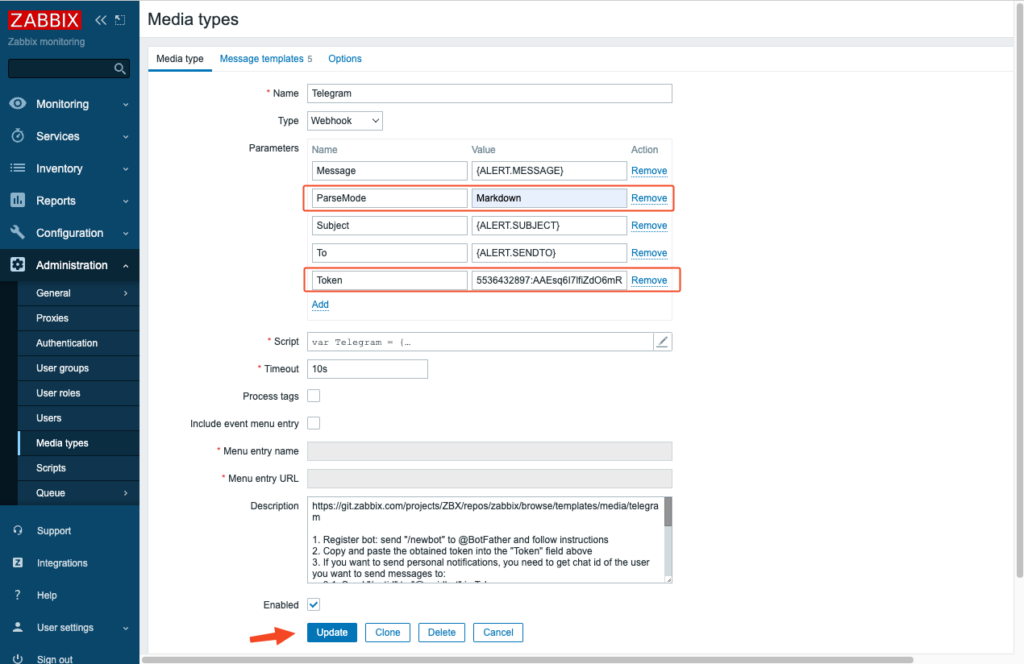Viewport: 1024px width, 664px height.
Task: Collapse the Administration menu chevron
Action: tap(125, 265)
